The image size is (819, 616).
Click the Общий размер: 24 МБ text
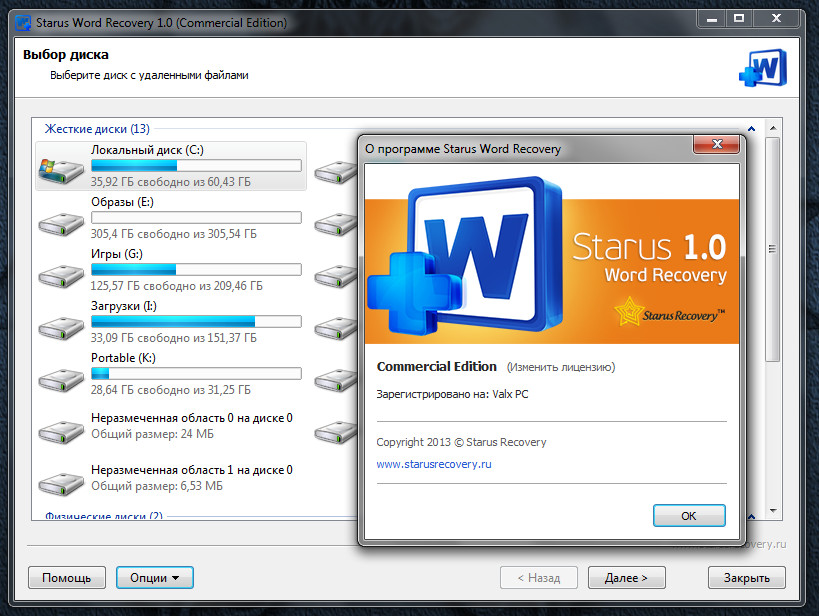point(153,434)
